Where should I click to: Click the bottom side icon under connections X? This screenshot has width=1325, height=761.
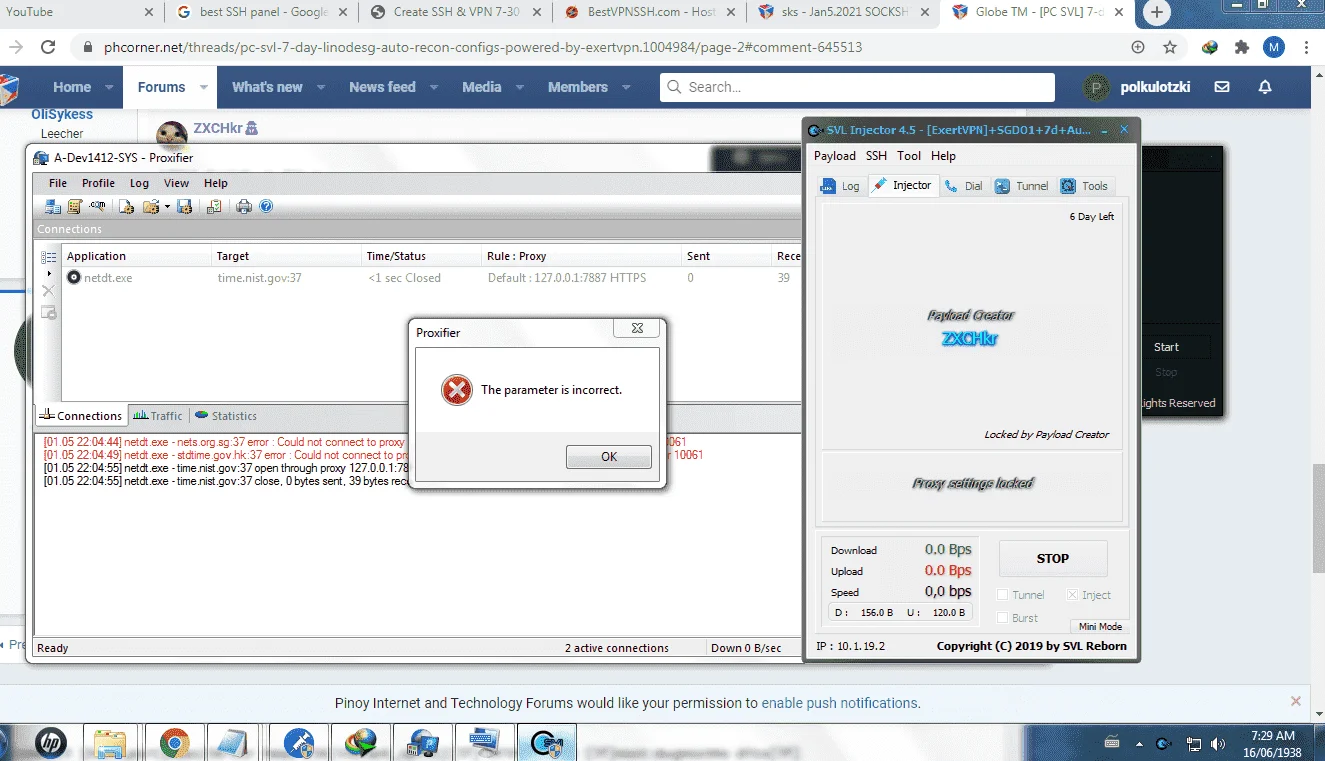pos(48,312)
